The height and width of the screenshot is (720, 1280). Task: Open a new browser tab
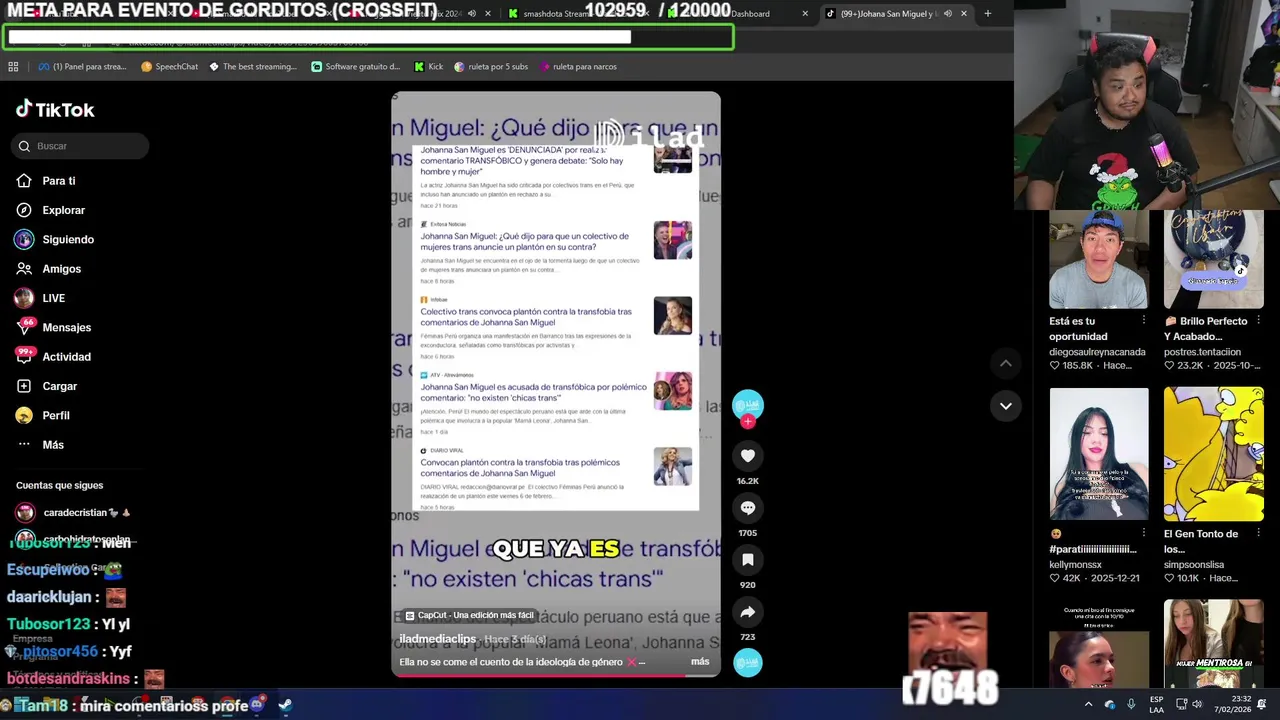(x=988, y=14)
